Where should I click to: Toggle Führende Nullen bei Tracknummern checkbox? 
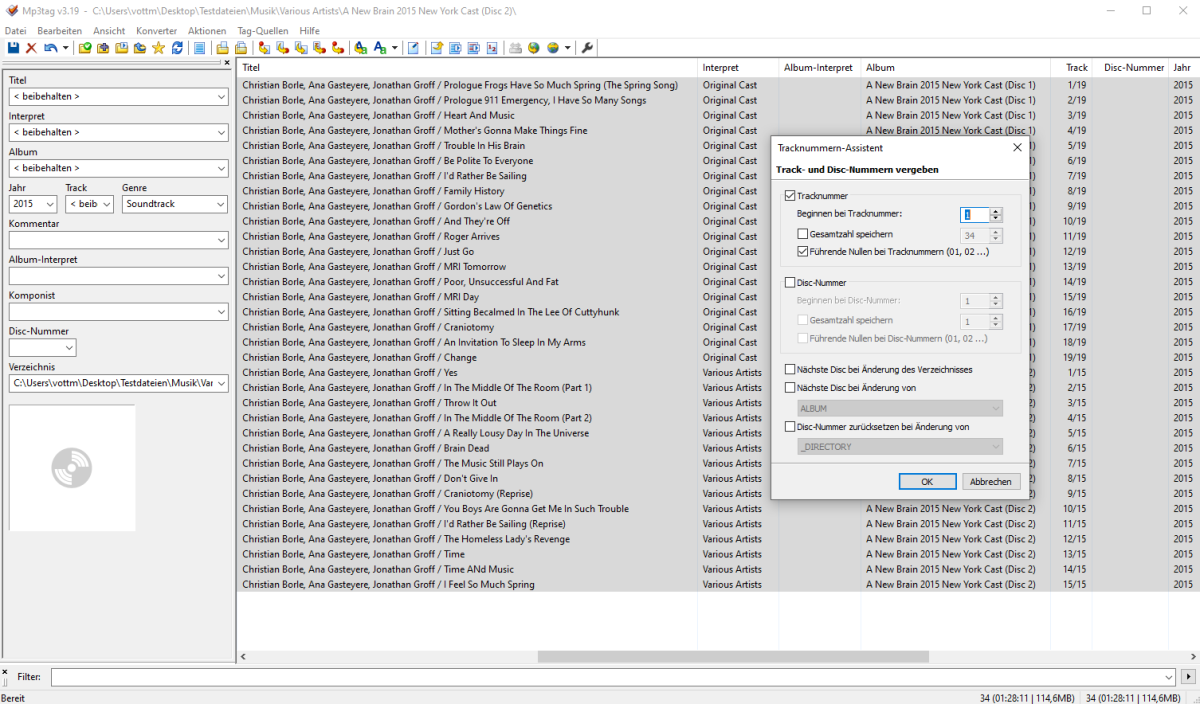[x=803, y=252]
